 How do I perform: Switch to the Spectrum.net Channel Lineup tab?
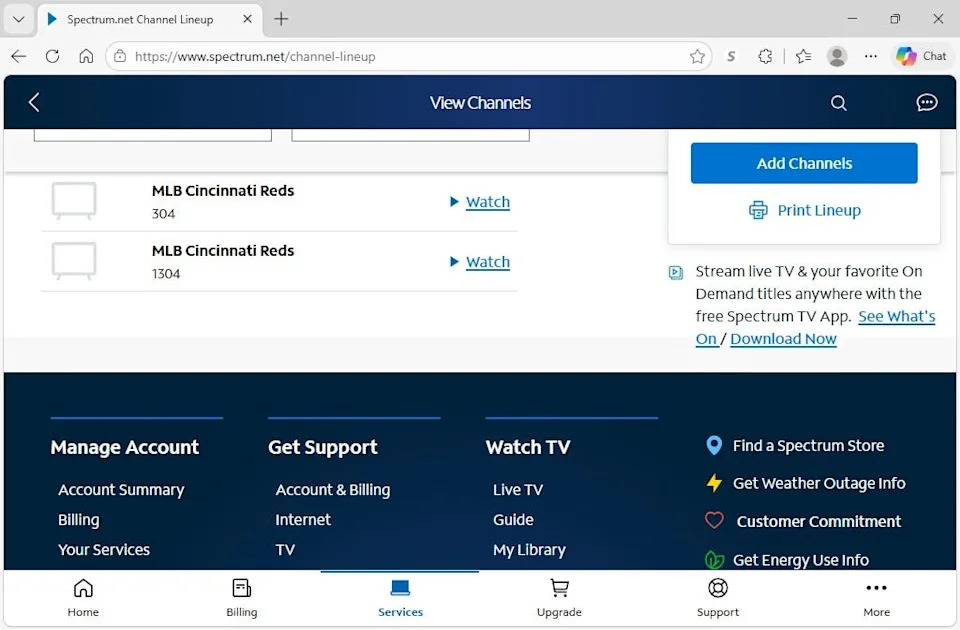[140, 18]
